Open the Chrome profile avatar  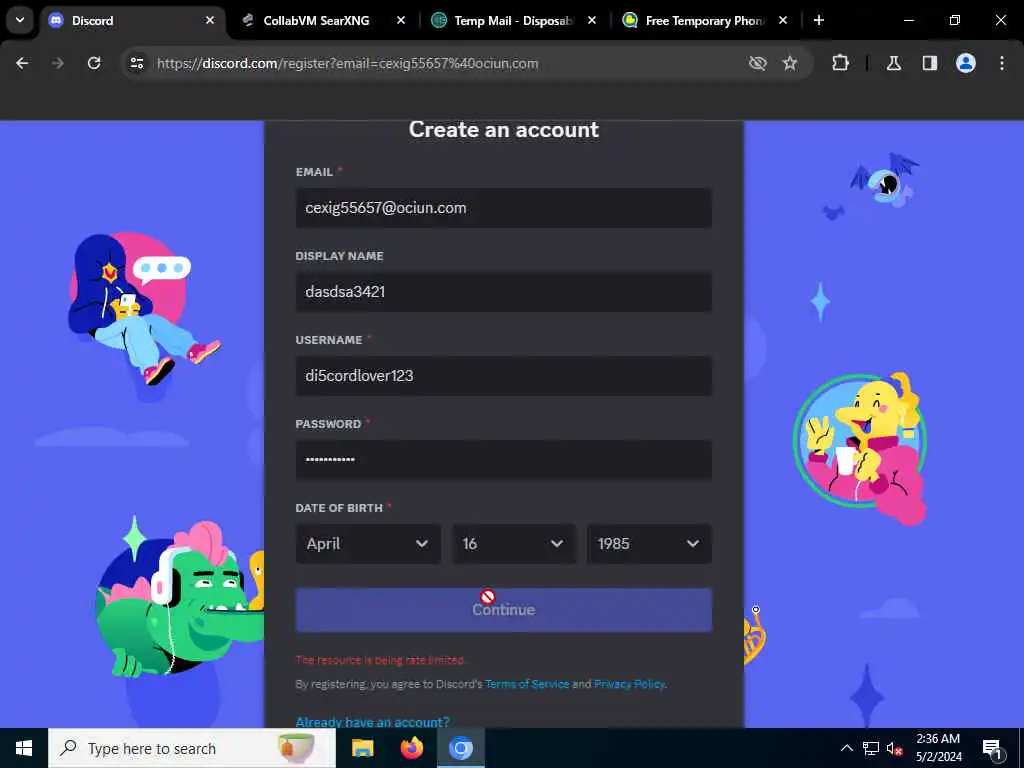(x=966, y=63)
